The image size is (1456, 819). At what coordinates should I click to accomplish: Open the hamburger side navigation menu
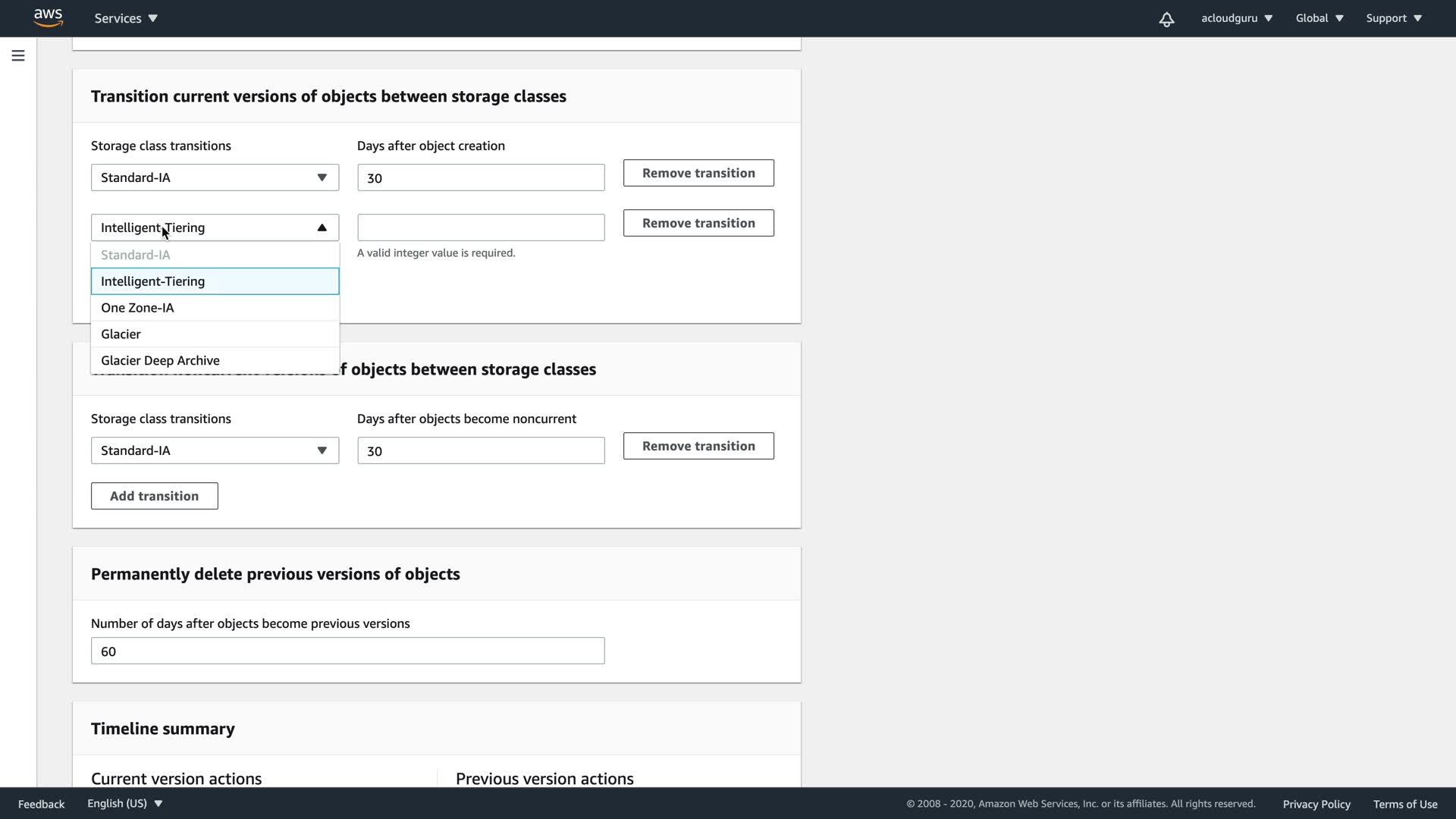click(x=18, y=55)
